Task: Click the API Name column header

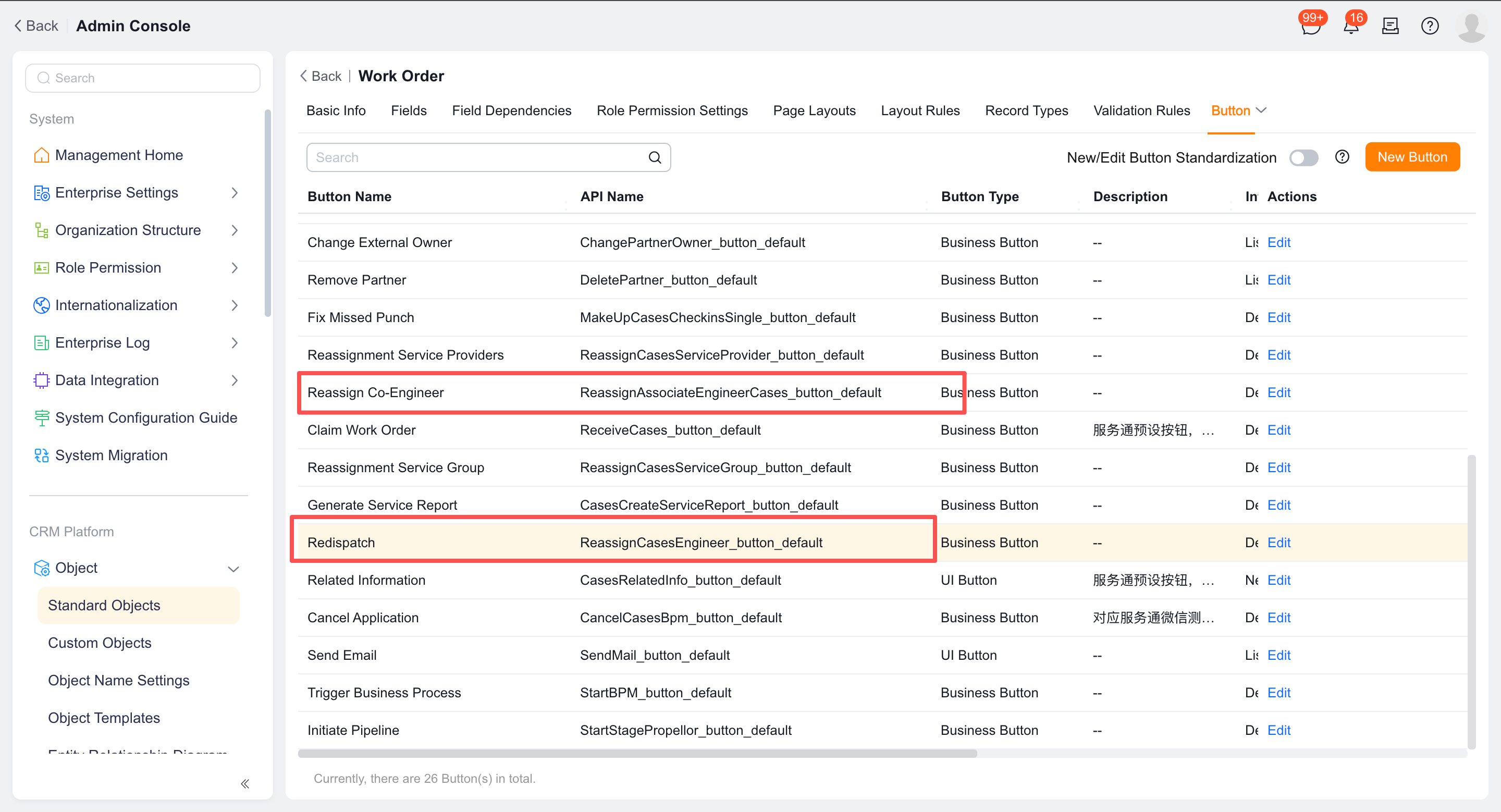Action: pos(611,197)
